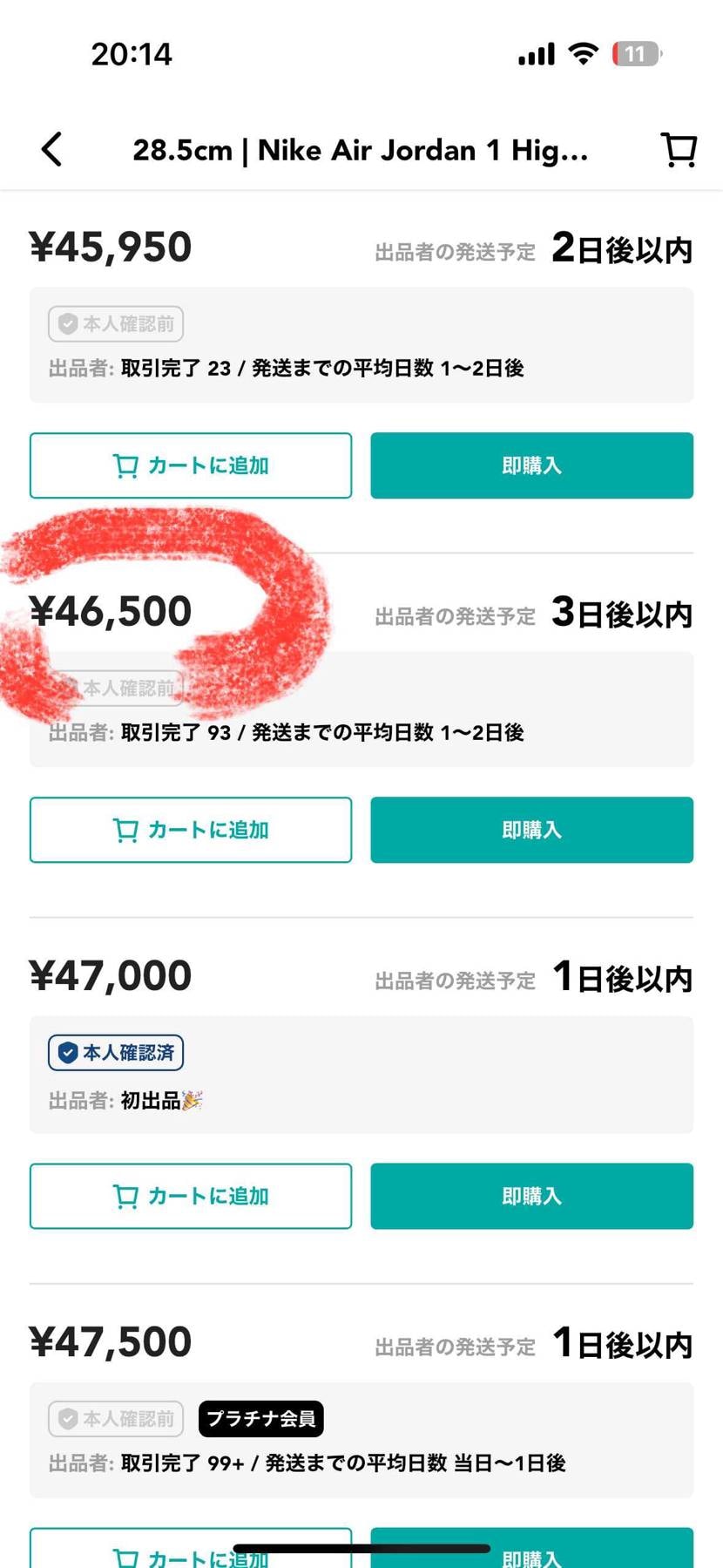This screenshot has width=723, height=1568.
Task: Tap the battery indicator in the status bar
Action: tap(635, 54)
